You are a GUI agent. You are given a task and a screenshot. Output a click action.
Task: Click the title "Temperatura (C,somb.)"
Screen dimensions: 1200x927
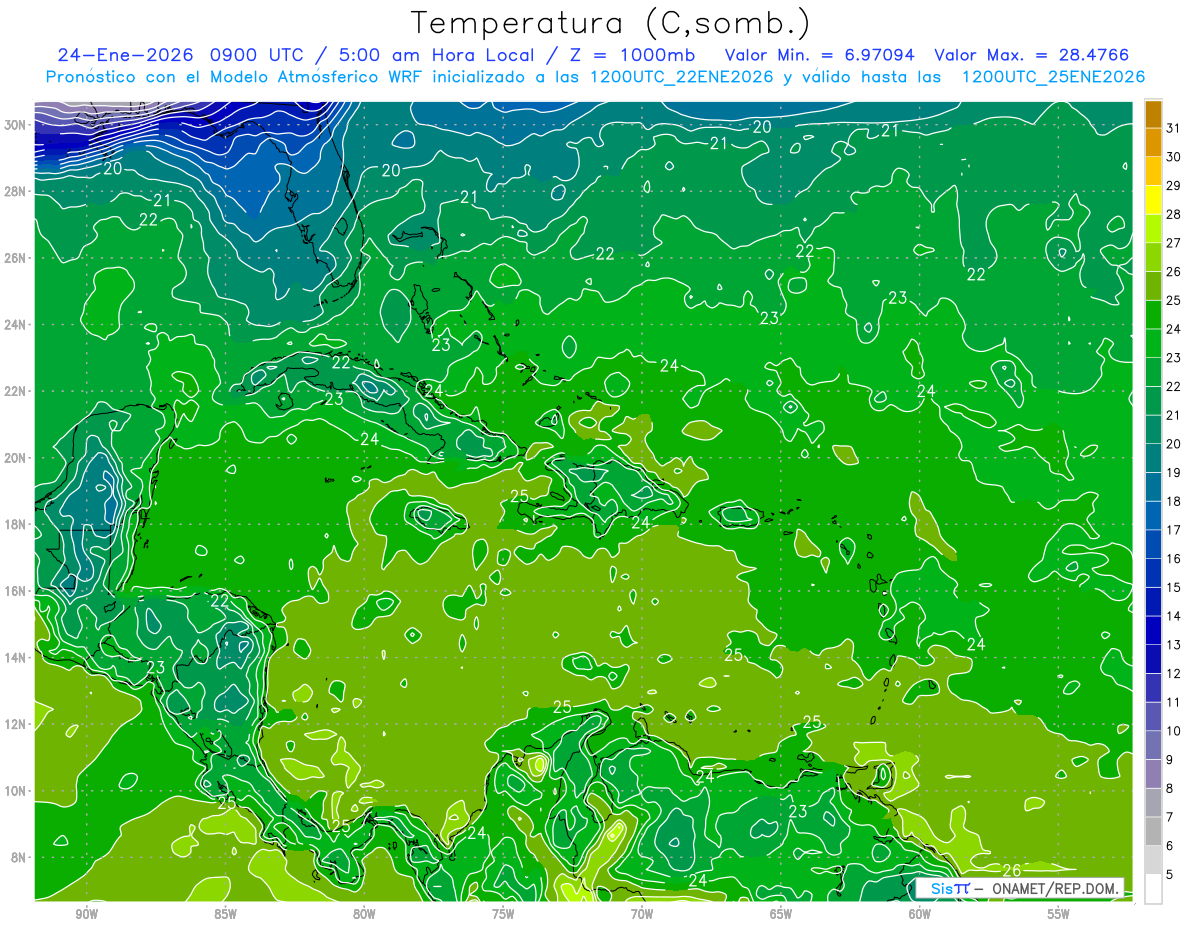pyautogui.click(x=611, y=24)
